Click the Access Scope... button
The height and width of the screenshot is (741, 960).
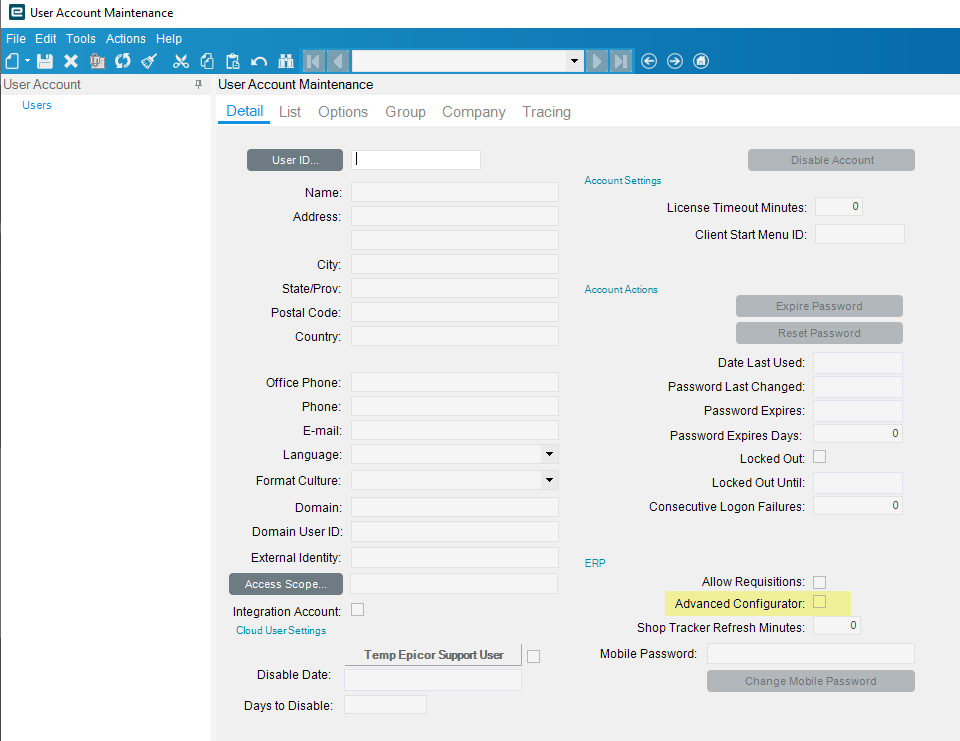pyautogui.click(x=286, y=584)
